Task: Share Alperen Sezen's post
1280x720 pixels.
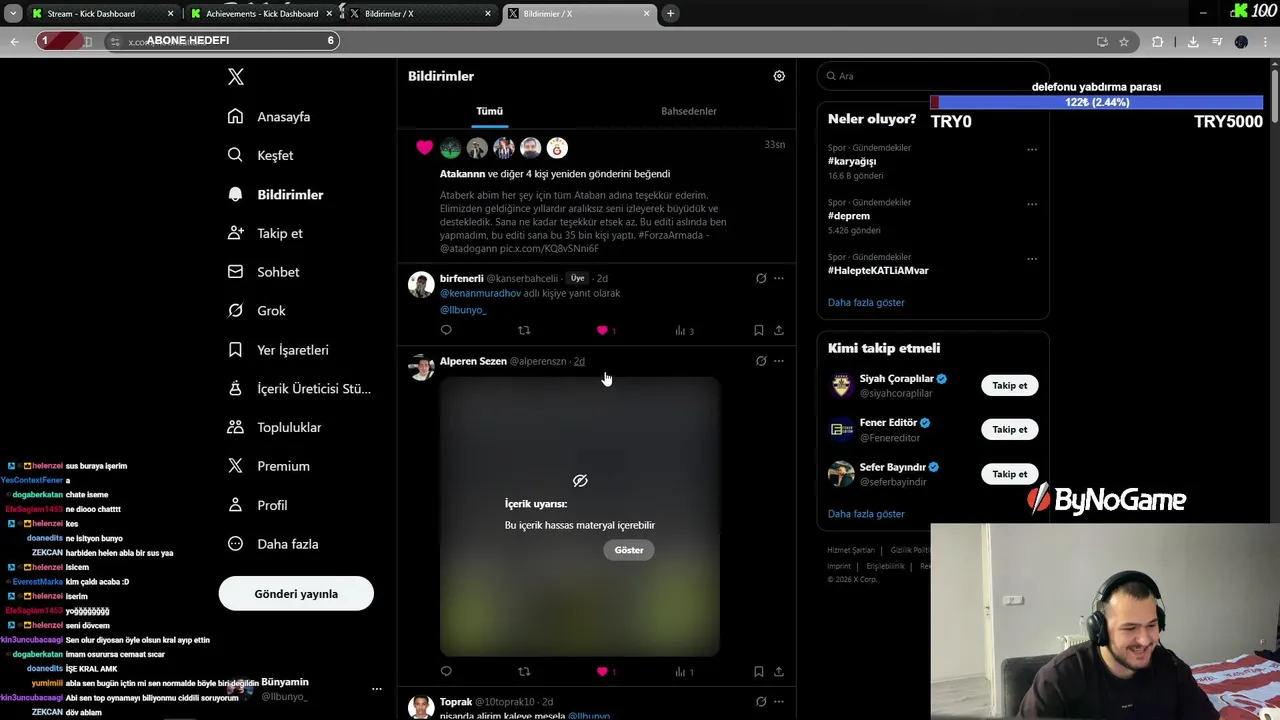Action: (779, 672)
